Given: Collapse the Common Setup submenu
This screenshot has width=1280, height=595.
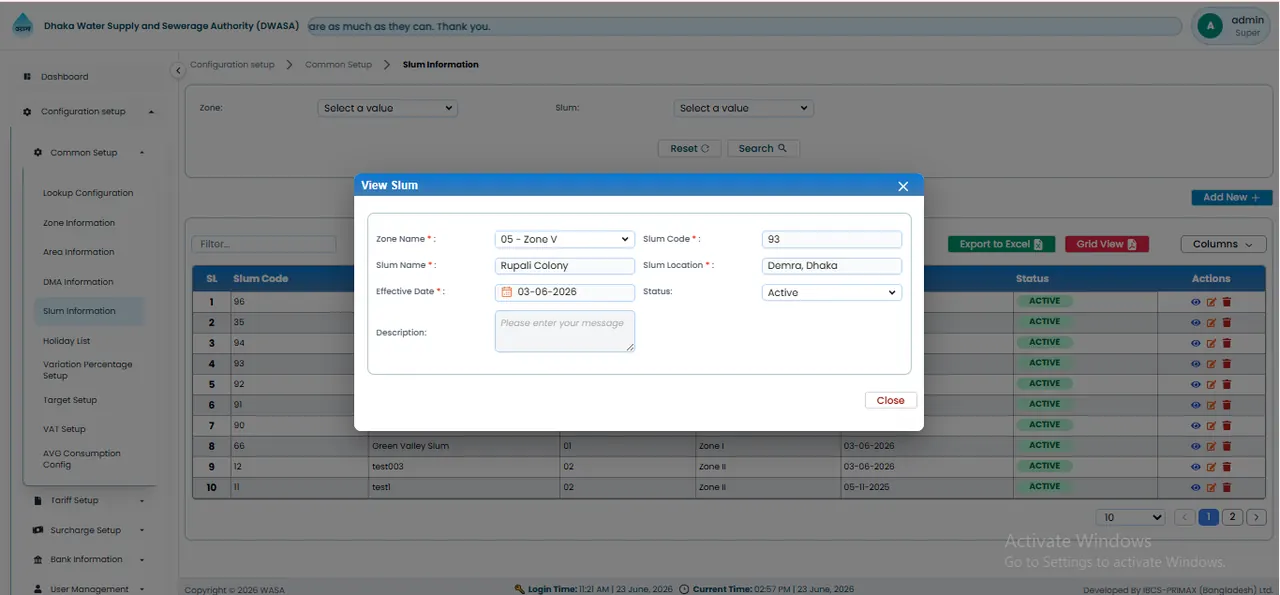Looking at the screenshot, I should coord(89,153).
